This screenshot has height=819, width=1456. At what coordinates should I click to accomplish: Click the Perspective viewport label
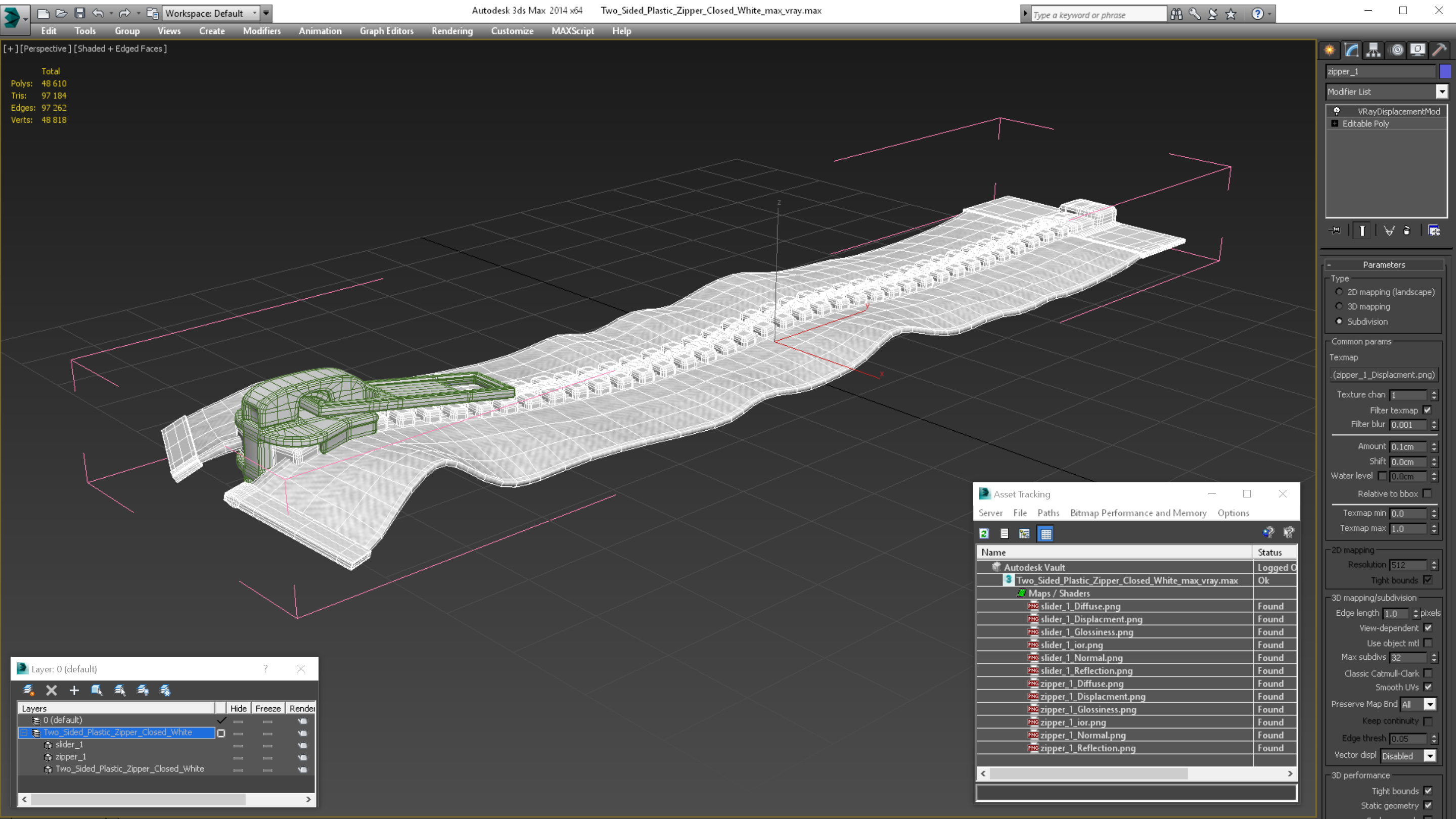pyautogui.click(x=46, y=49)
